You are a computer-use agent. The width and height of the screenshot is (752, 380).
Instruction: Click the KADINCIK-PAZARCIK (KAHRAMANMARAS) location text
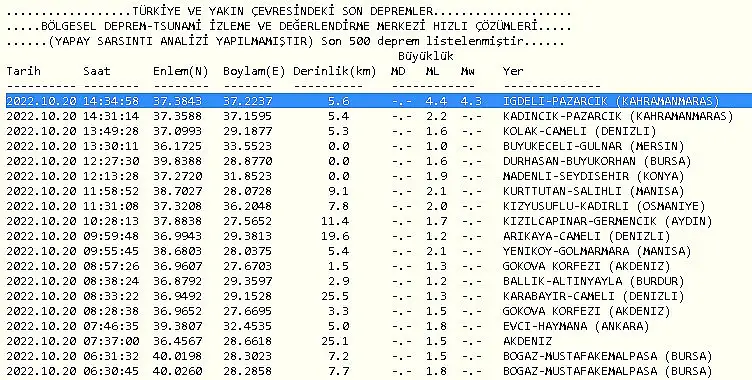[x=618, y=116]
